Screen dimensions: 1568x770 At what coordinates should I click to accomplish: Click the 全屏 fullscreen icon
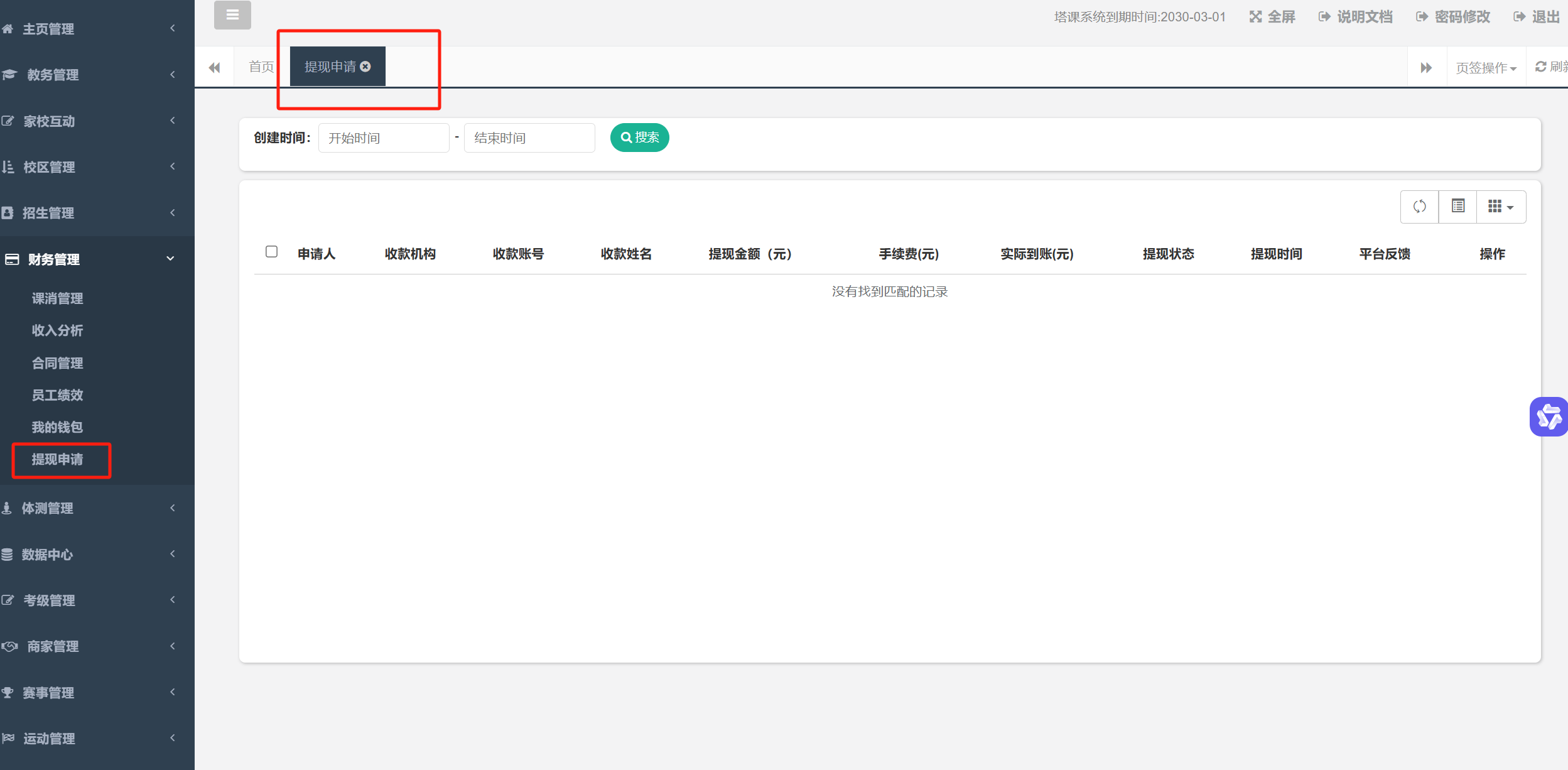coord(1255,17)
